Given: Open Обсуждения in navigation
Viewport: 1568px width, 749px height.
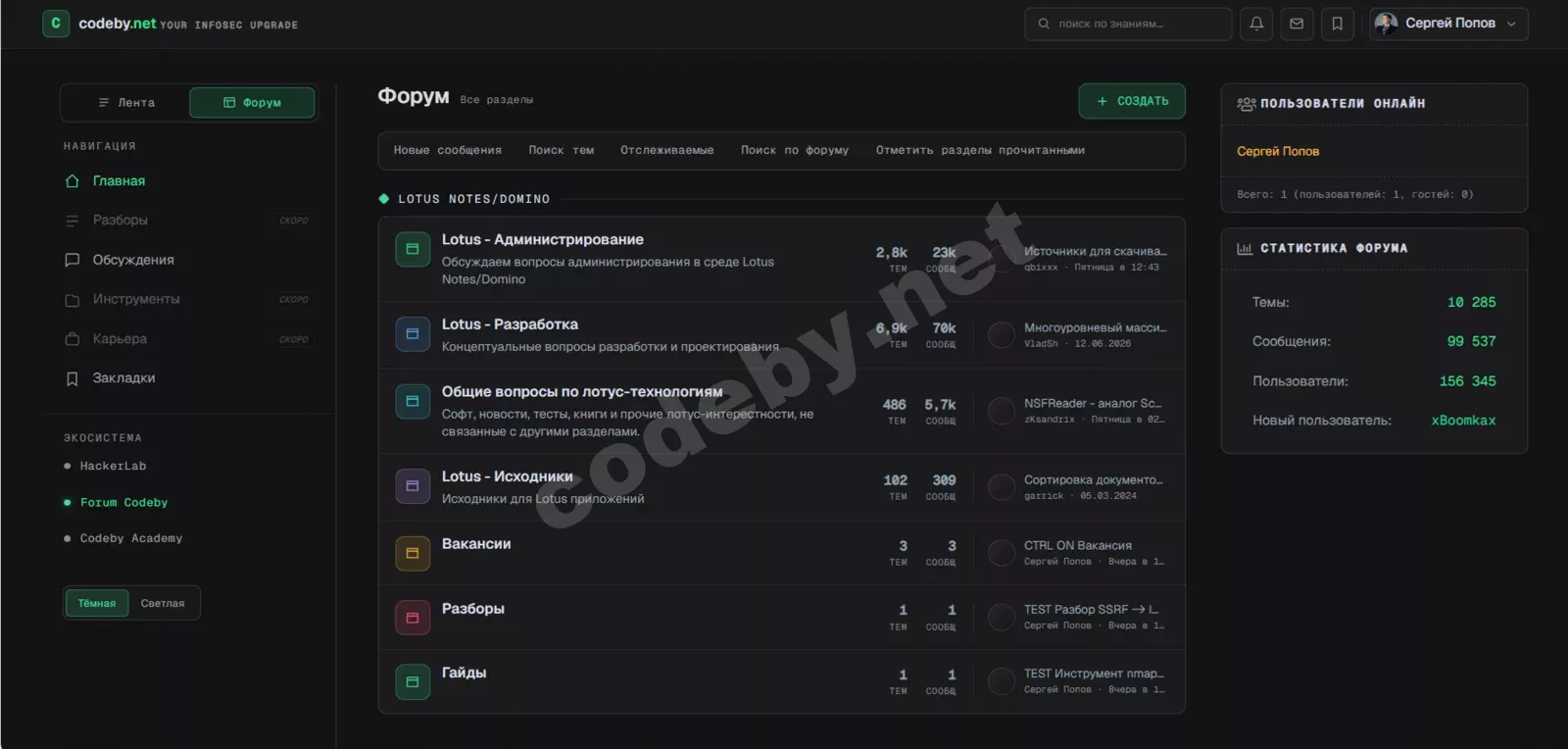Looking at the screenshot, I should tap(133, 260).
